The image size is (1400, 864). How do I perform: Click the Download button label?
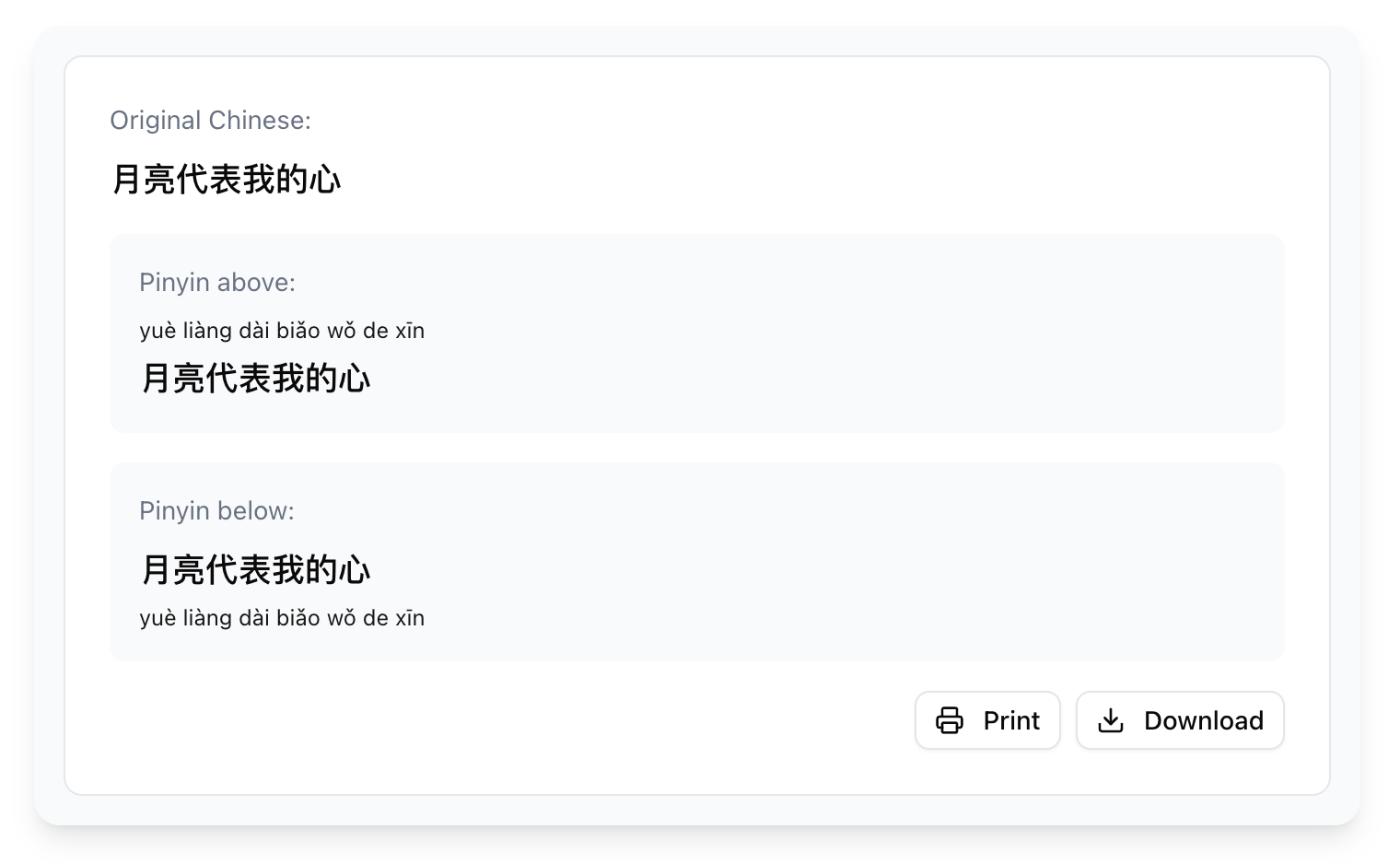click(x=1204, y=720)
